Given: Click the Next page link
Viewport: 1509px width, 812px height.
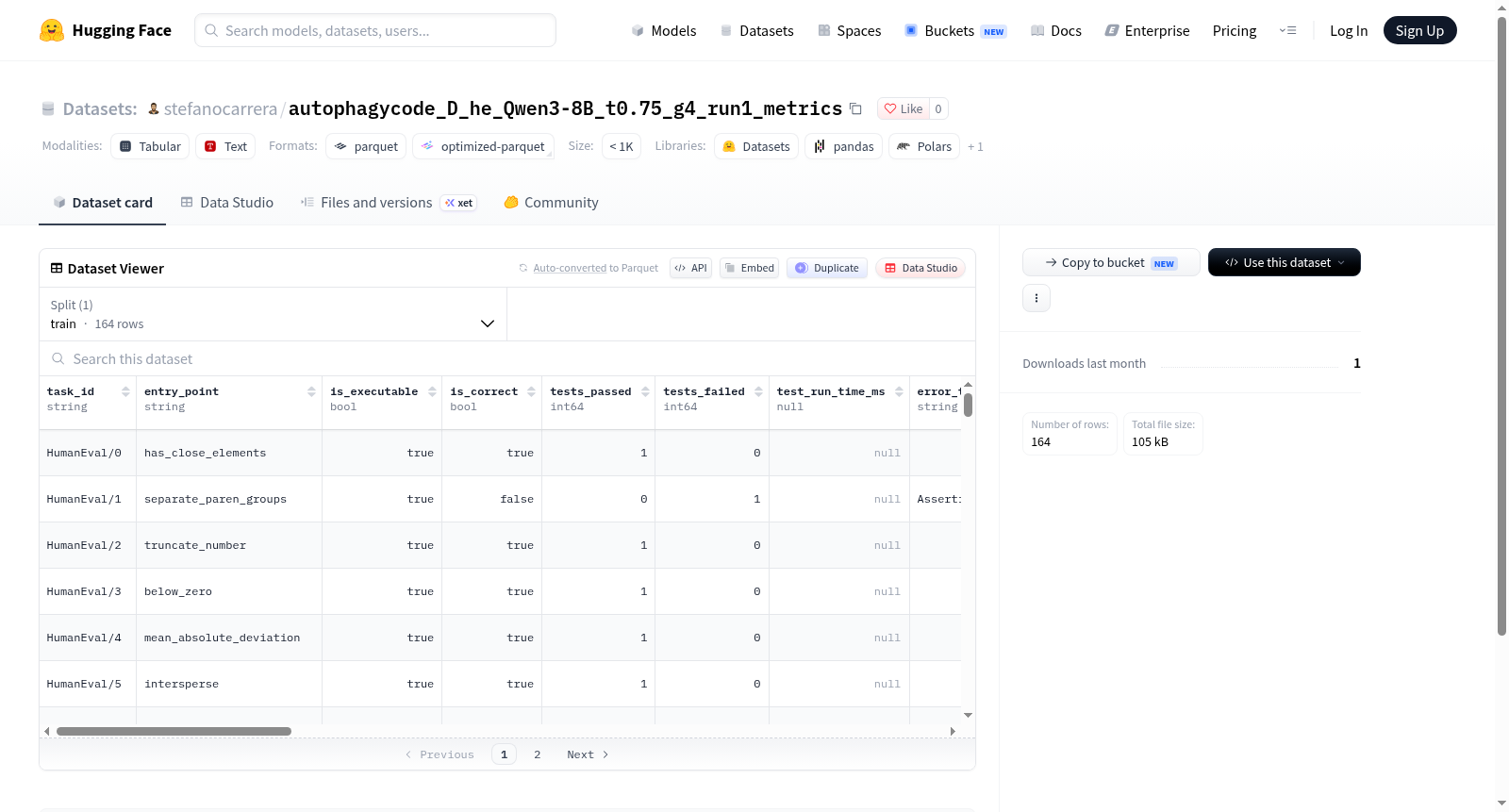Looking at the screenshot, I should pos(588,754).
